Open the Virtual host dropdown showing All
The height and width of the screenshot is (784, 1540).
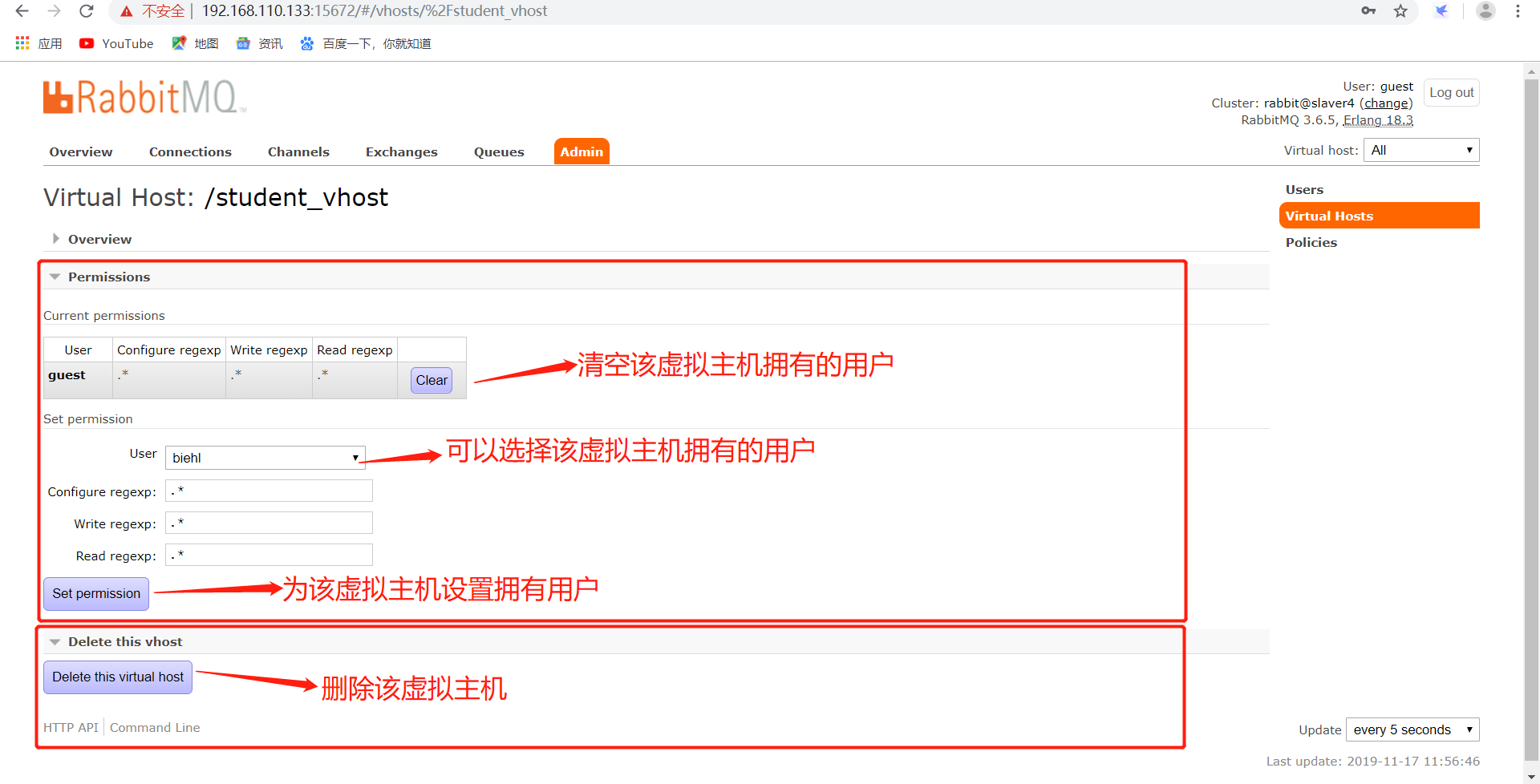(x=1420, y=150)
